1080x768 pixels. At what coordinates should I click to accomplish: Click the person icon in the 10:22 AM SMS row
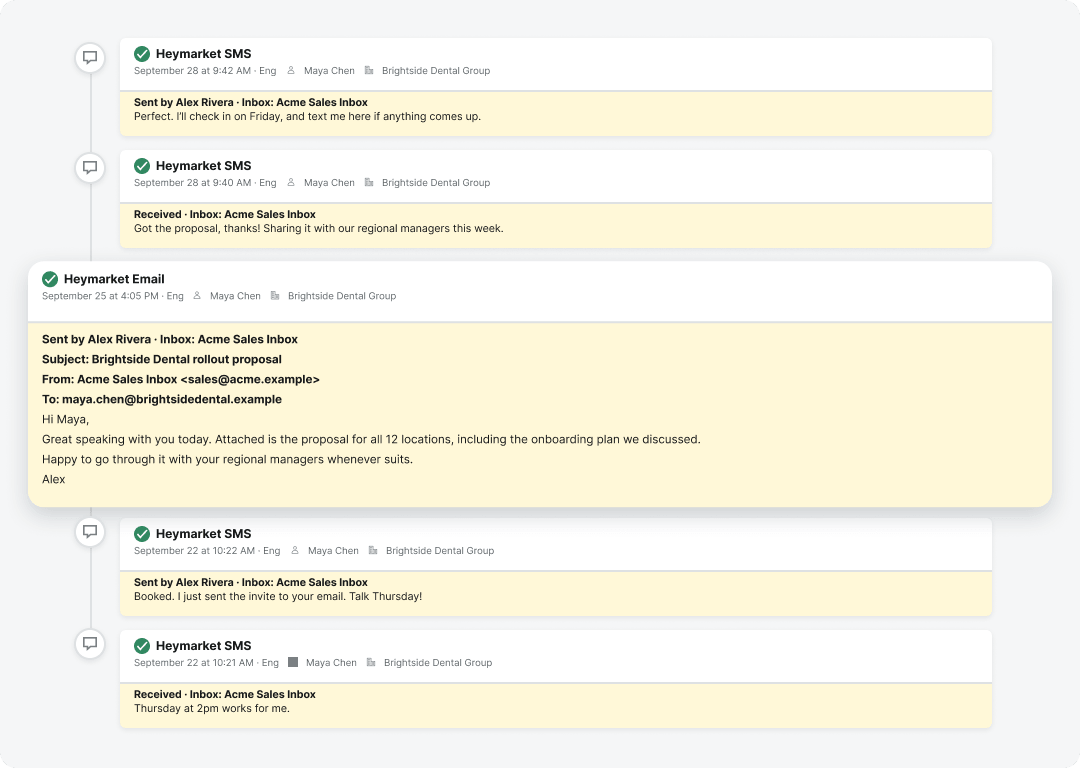coord(295,550)
